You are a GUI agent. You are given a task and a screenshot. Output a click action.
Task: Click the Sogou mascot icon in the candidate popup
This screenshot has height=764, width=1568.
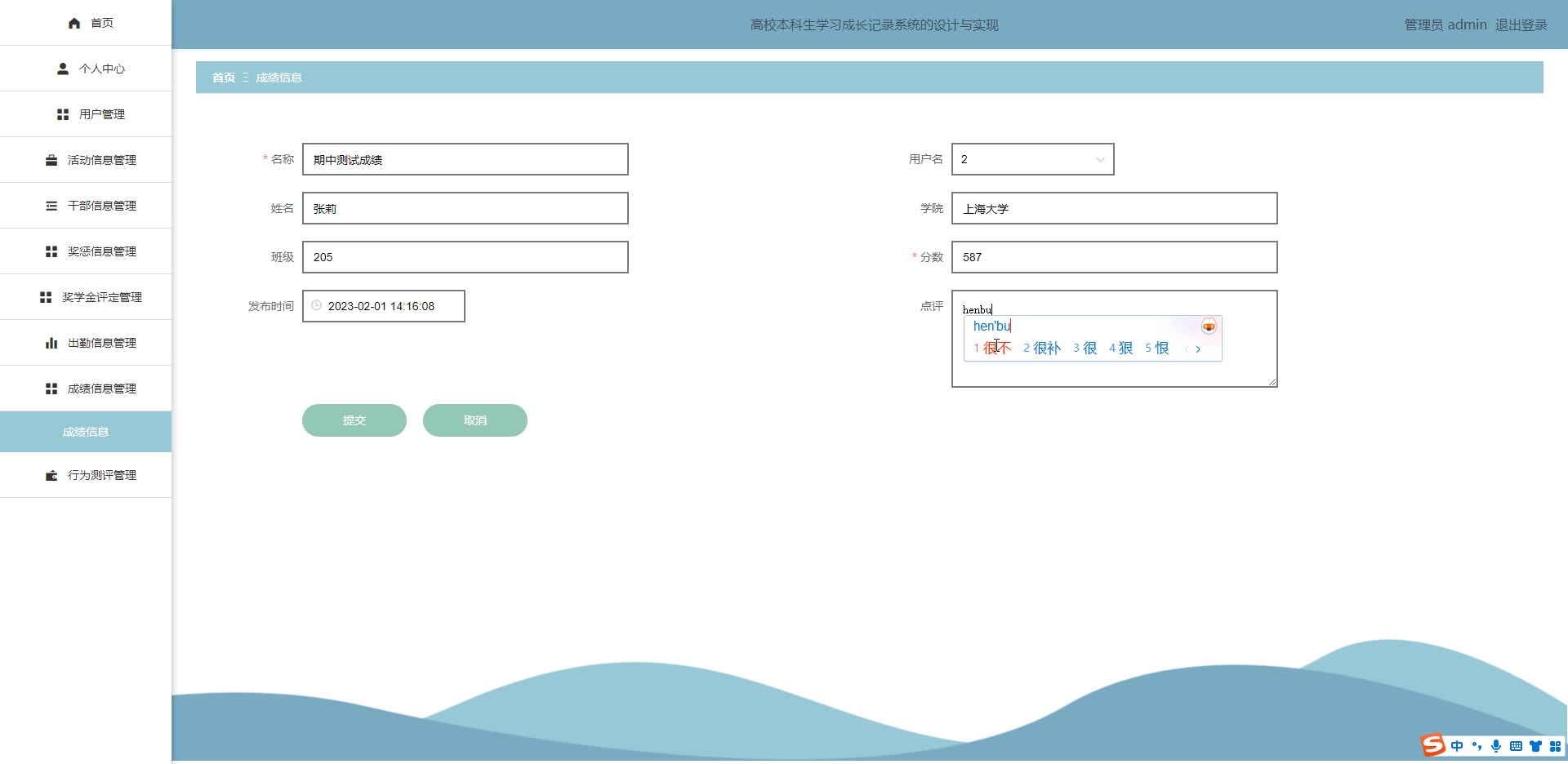(x=1209, y=326)
